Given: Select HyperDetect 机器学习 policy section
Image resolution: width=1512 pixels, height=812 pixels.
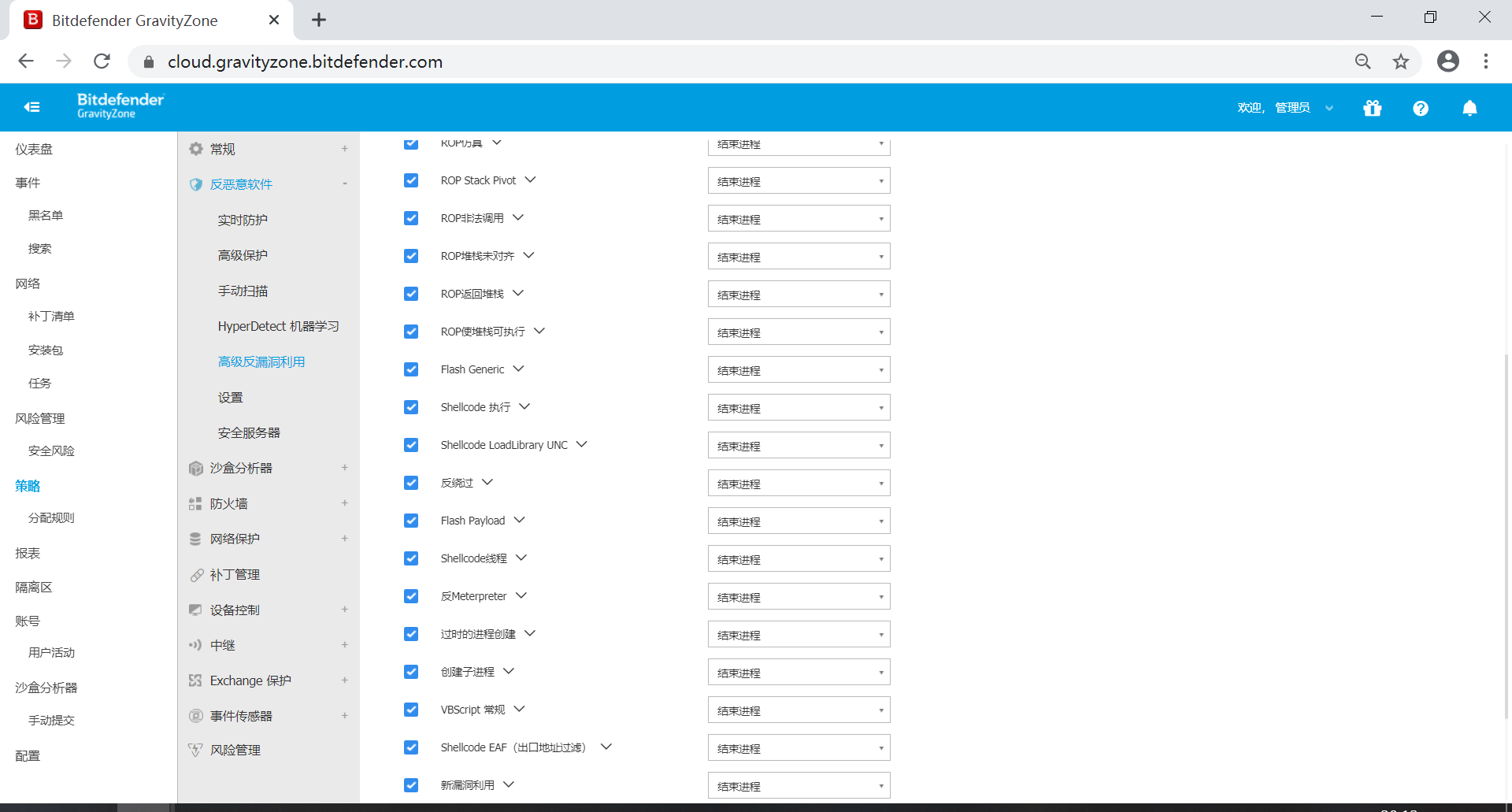Looking at the screenshot, I should click(x=279, y=326).
